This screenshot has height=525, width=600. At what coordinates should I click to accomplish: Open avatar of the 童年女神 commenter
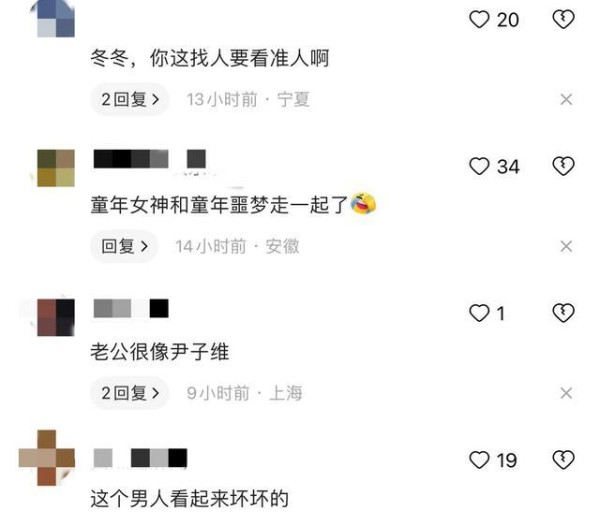56,168
